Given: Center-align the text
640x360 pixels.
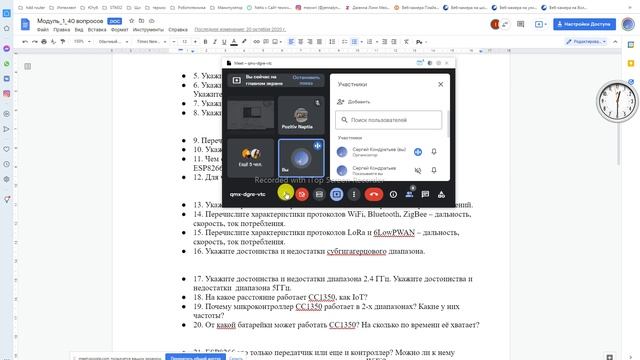Looking at the screenshot, I should pos(300,42).
